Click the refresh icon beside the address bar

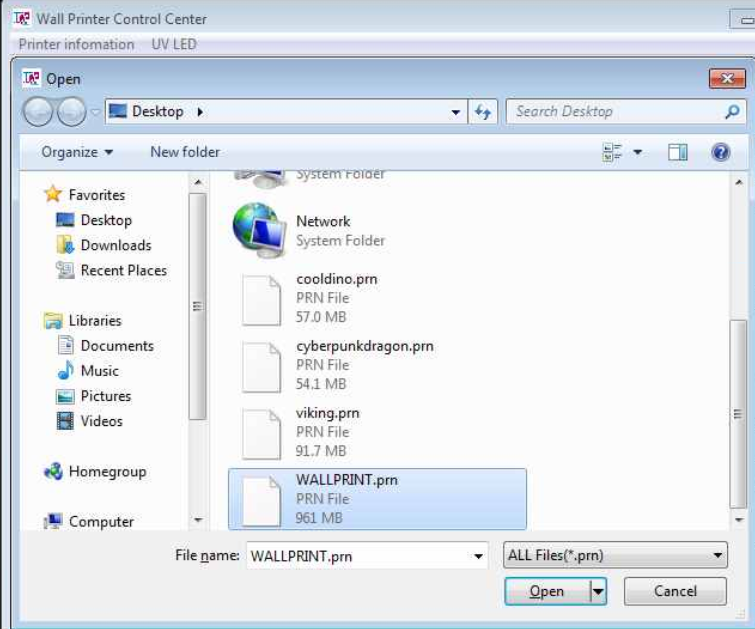[483, 112]
